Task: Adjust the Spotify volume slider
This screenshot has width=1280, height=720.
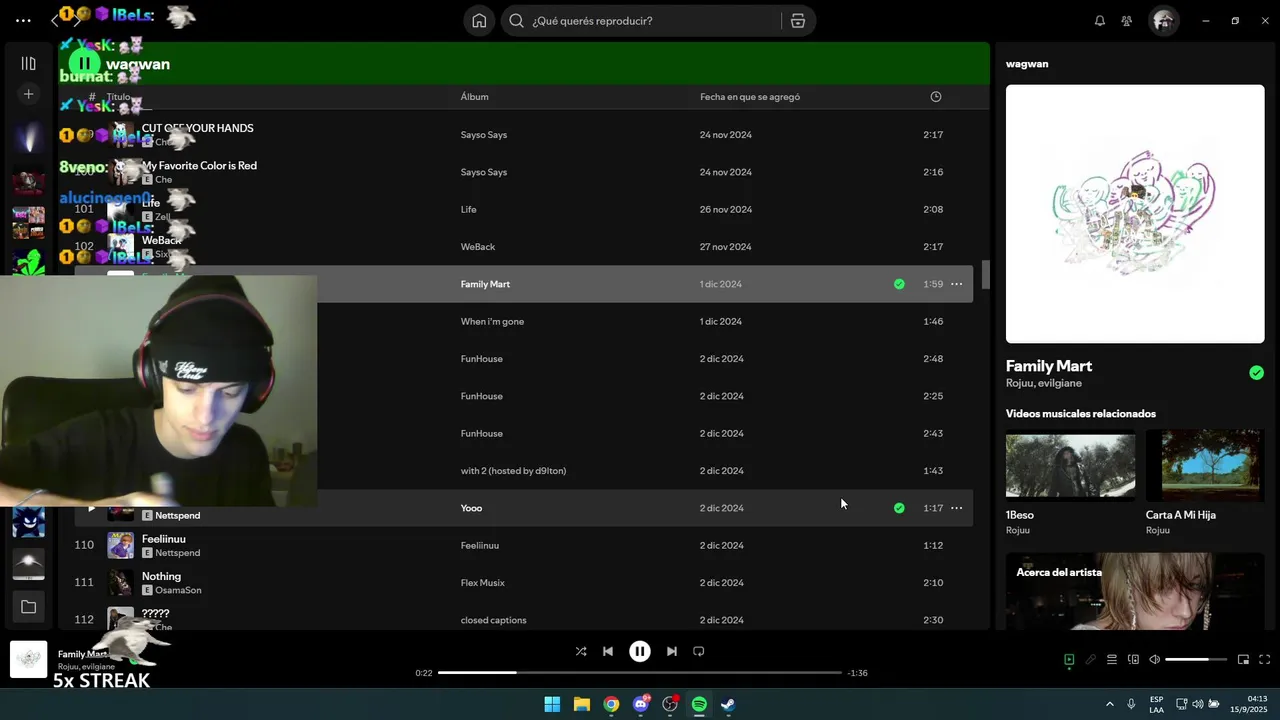Action: point(1196,660)
